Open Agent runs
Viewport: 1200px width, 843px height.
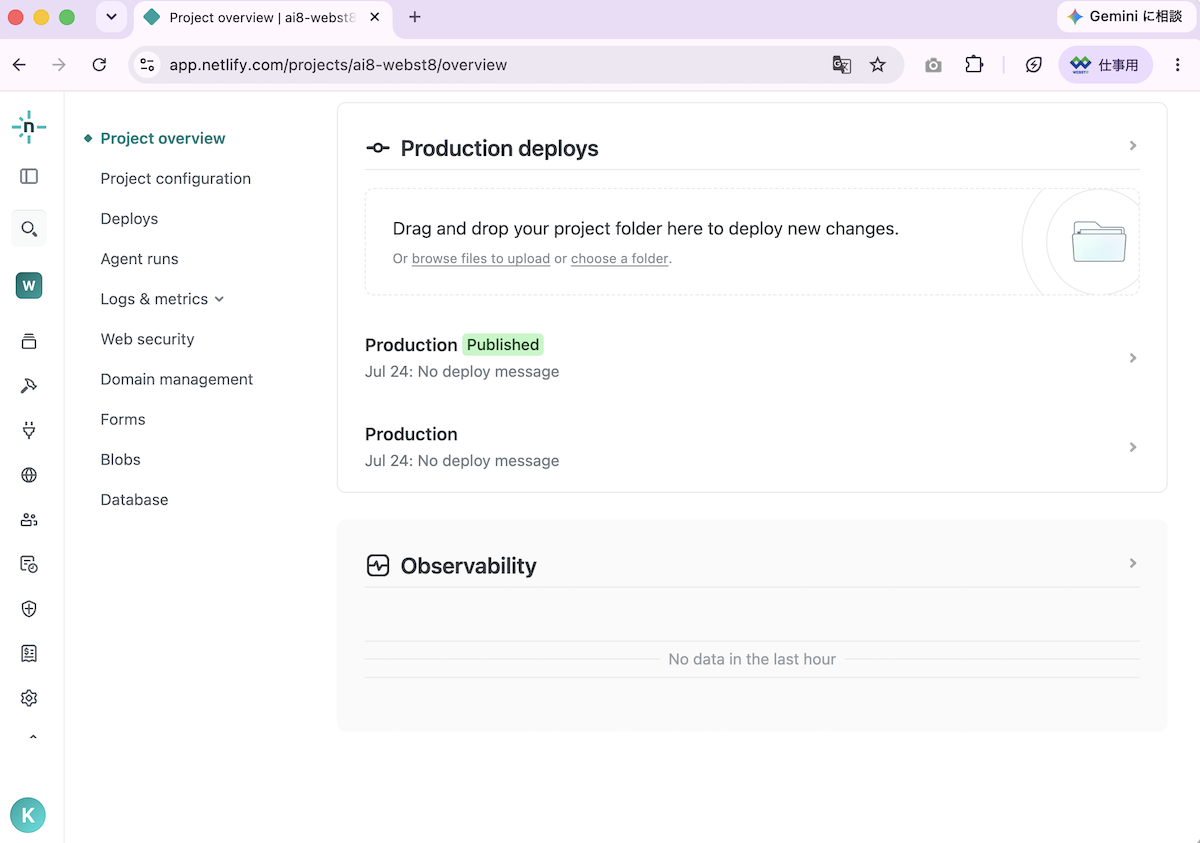pyautogui.click(x=139, y=258)
